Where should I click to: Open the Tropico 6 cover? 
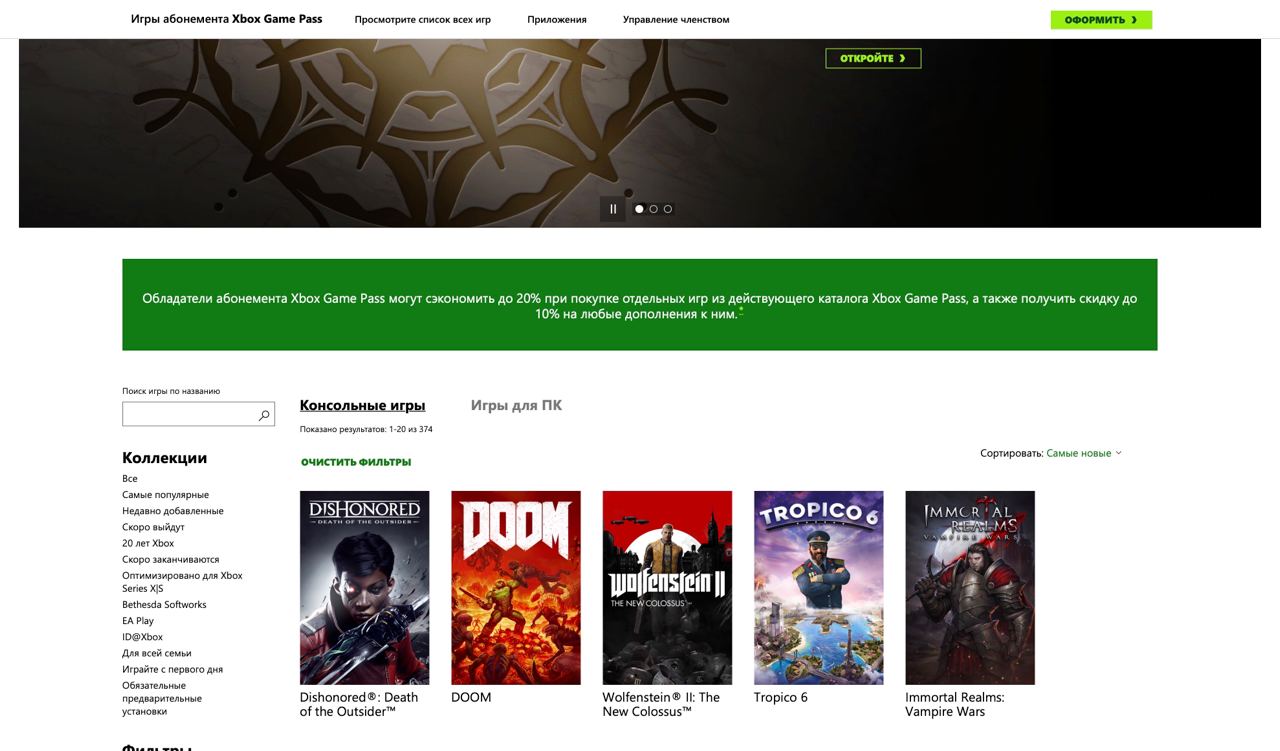pyautogui.click(x=819, y=587)
